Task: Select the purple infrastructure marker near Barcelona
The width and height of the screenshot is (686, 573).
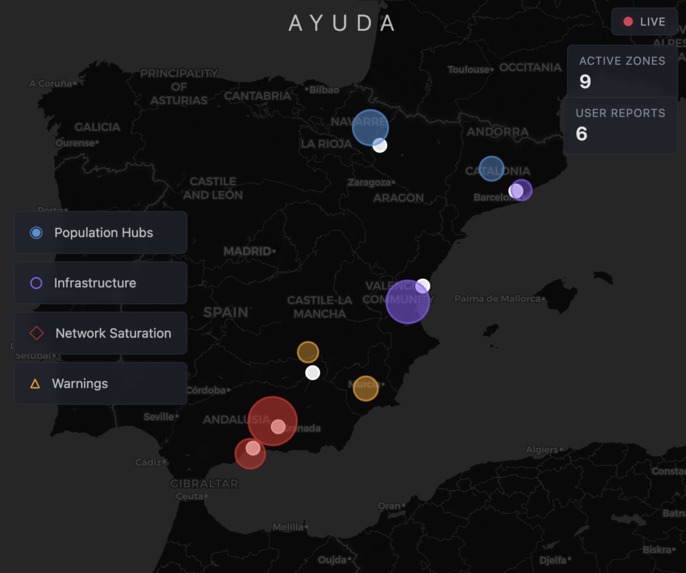Action: [x=522, y=190]
